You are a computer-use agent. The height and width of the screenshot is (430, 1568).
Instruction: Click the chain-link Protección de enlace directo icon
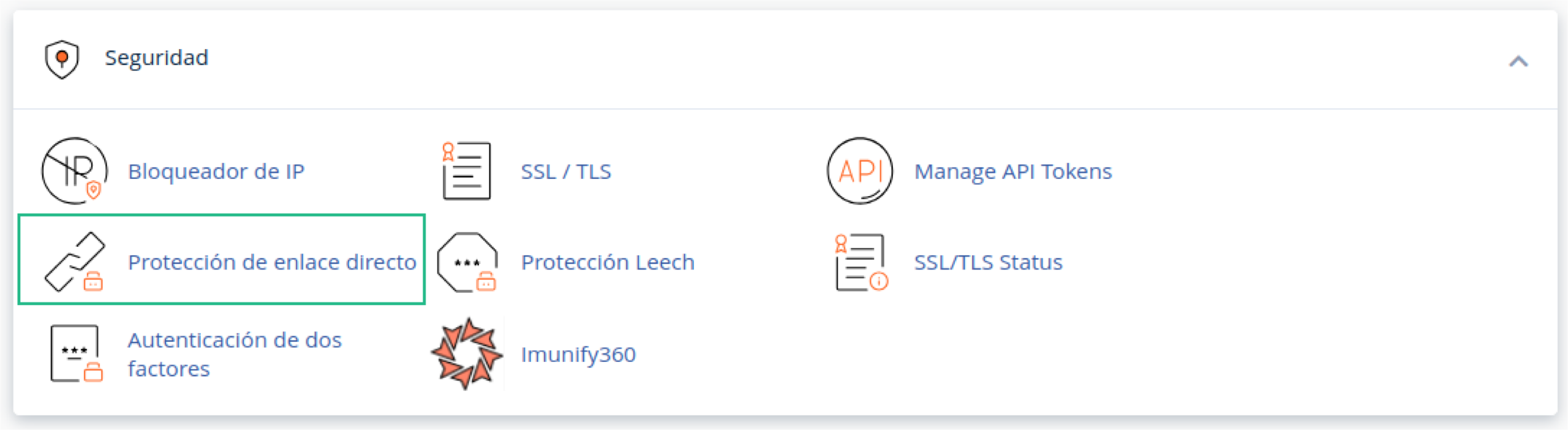[x=74, y=262]
